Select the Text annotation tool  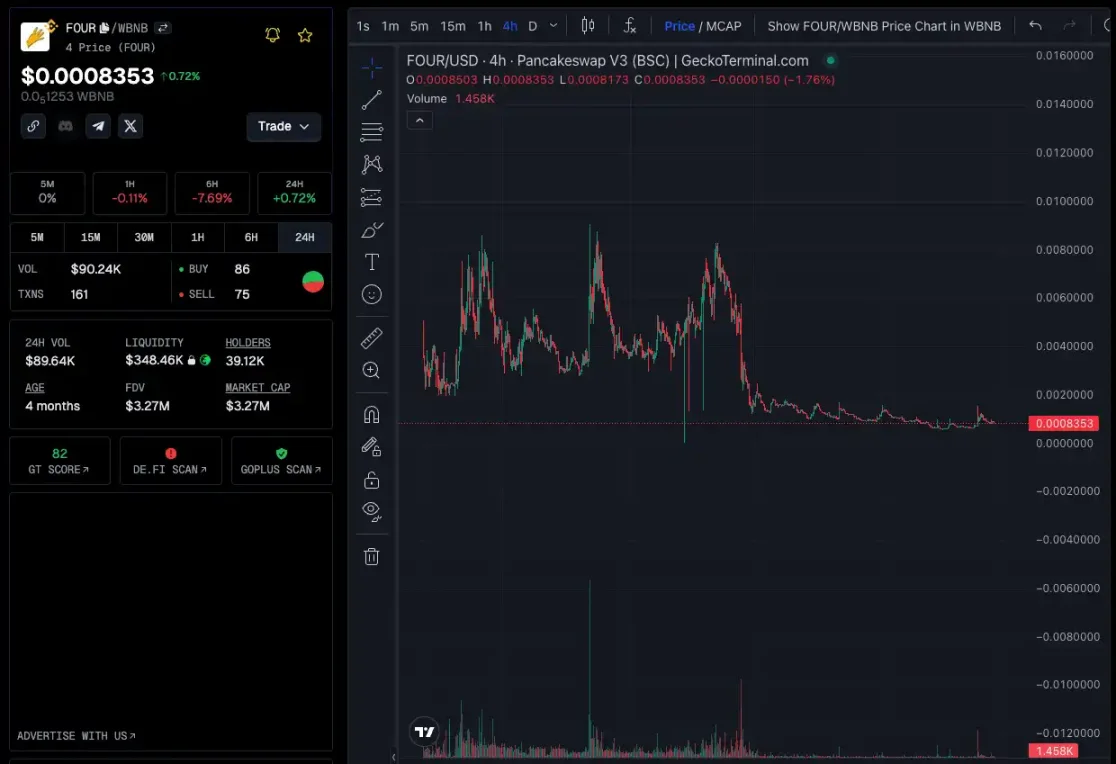pos(371,262)
